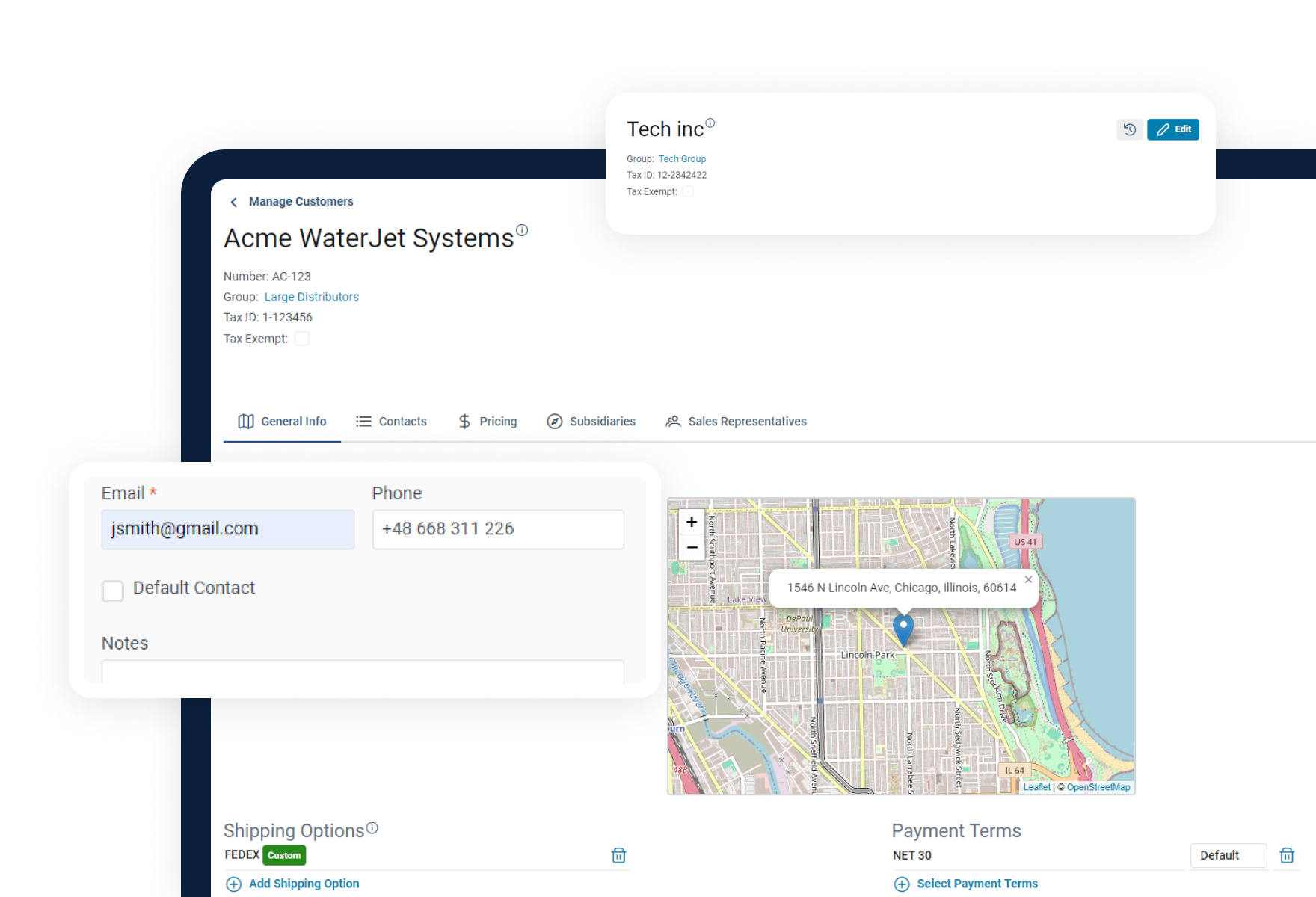
Task: Click Add Shipping Option link
Action: click(x=304, y=884)
